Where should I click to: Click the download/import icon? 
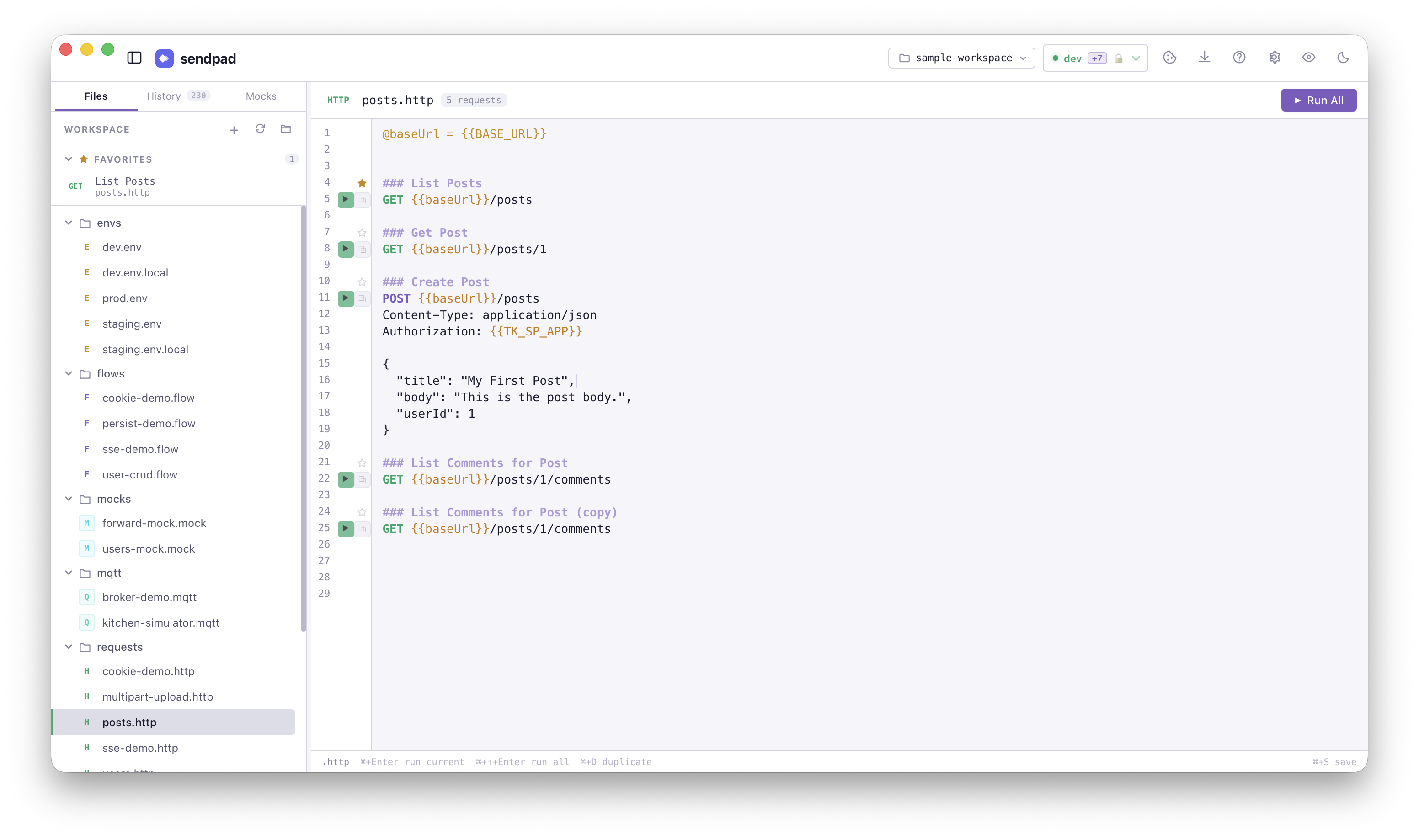[x=1205, y=57]
